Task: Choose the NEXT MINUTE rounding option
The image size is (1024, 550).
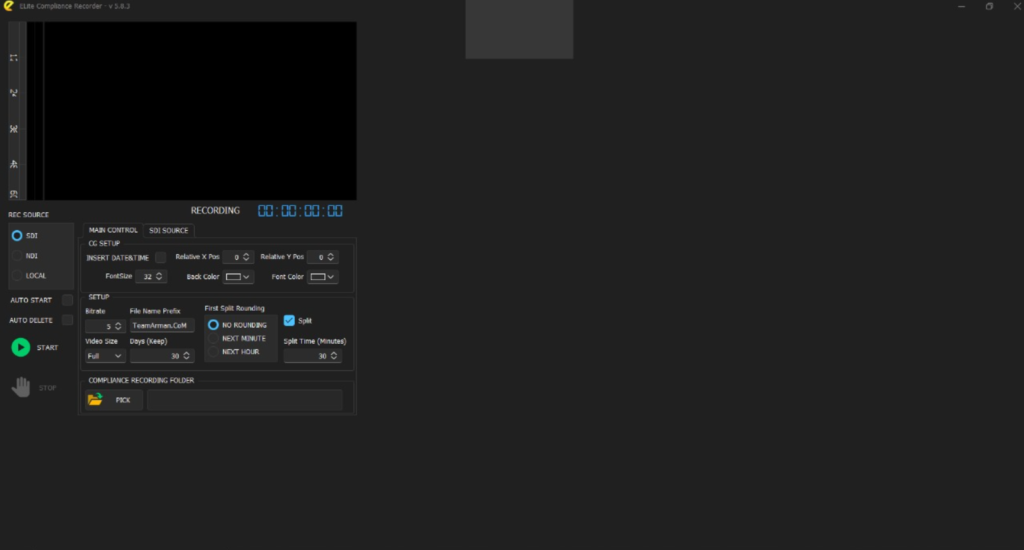Action: click(x=213, y=339)
